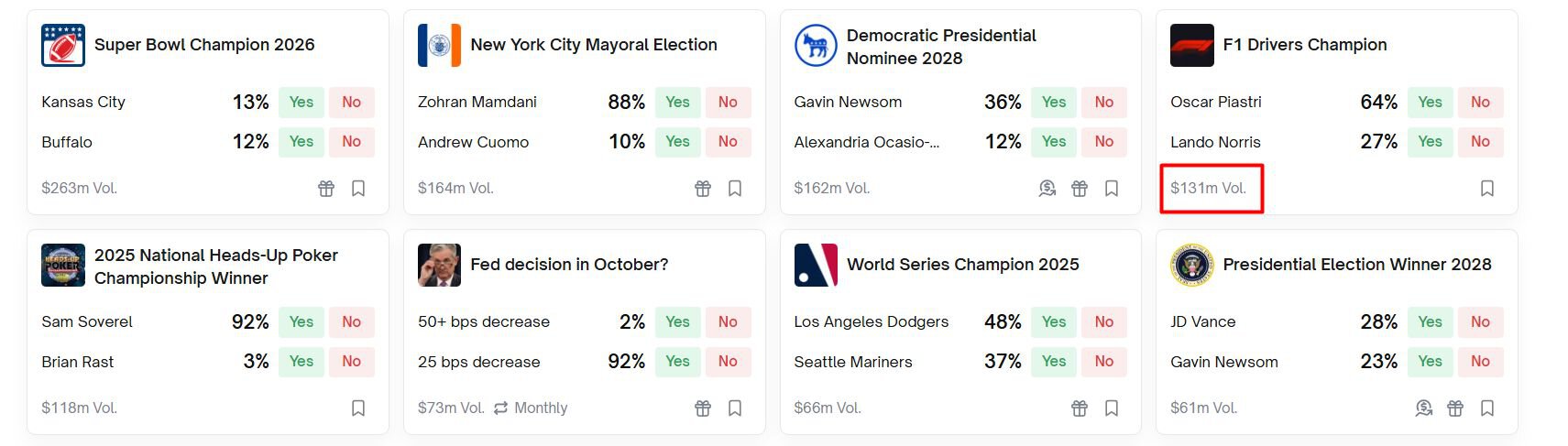This screenshot has width=1568, height=446.
Task: Bookmark the World Series Champion 2025 market
Action: 1112,408
